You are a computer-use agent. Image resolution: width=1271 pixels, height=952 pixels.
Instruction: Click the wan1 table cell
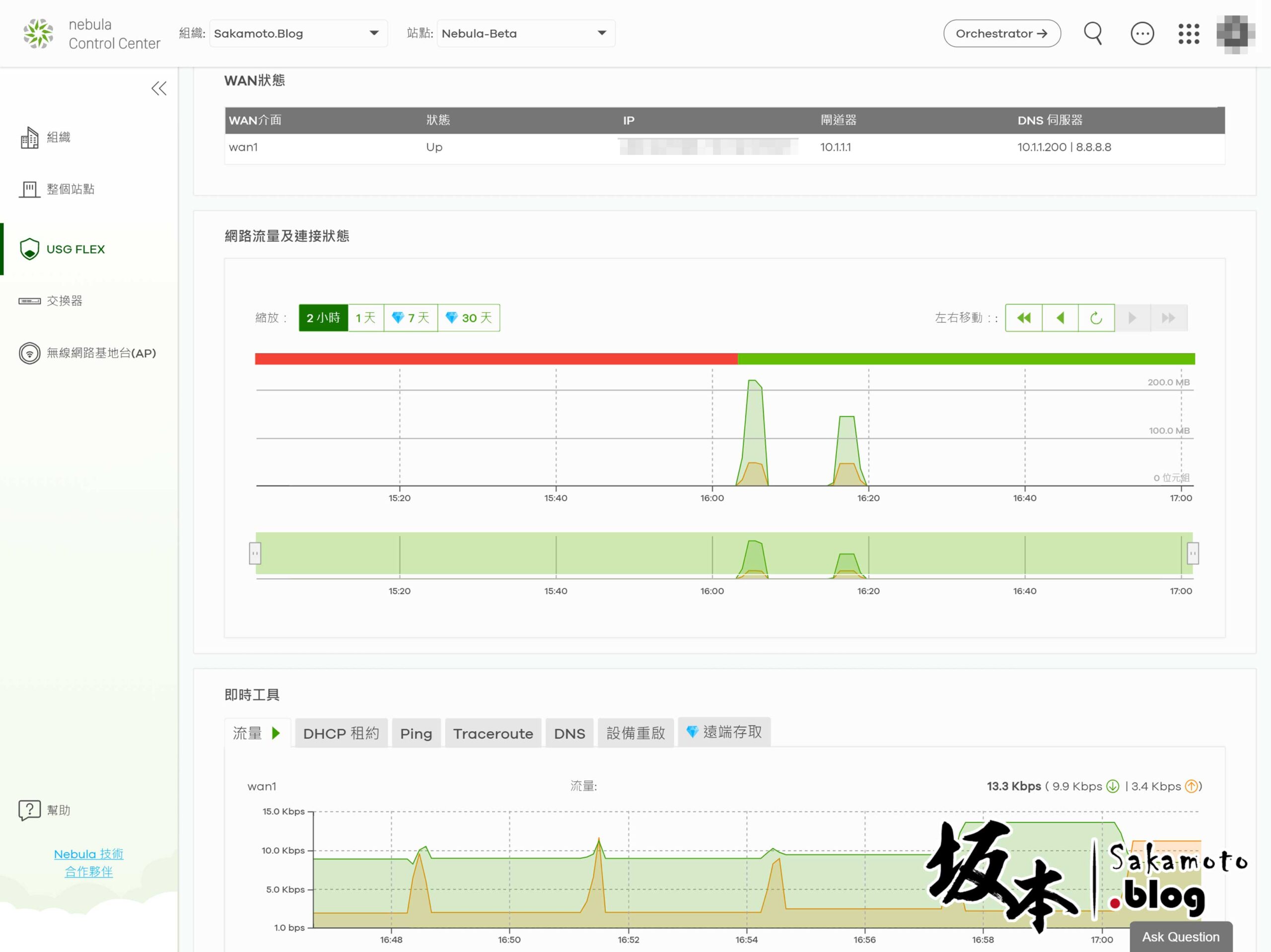(243, 147)
